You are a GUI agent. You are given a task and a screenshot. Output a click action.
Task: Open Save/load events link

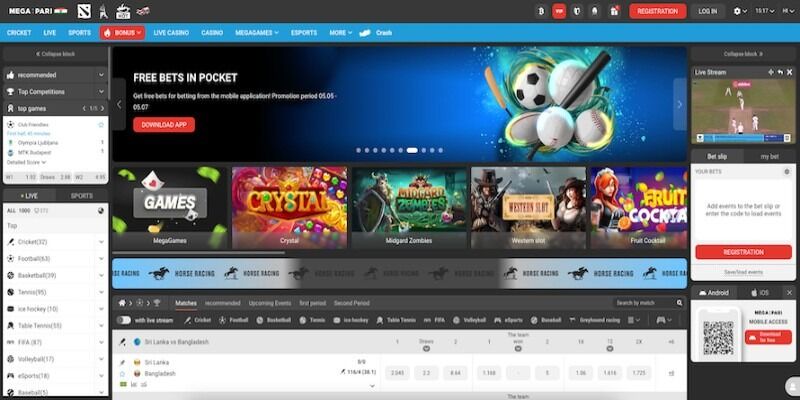pos(743,272)
